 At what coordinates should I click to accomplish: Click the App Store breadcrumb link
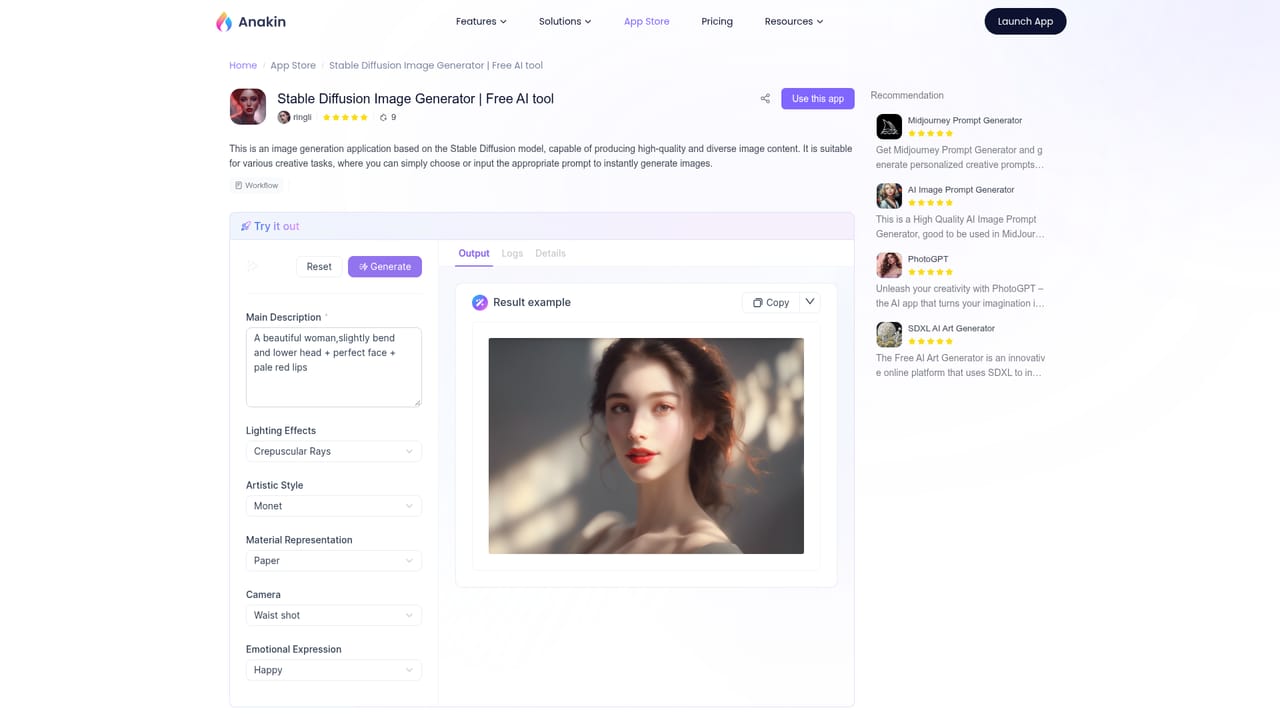coord(293,65)
